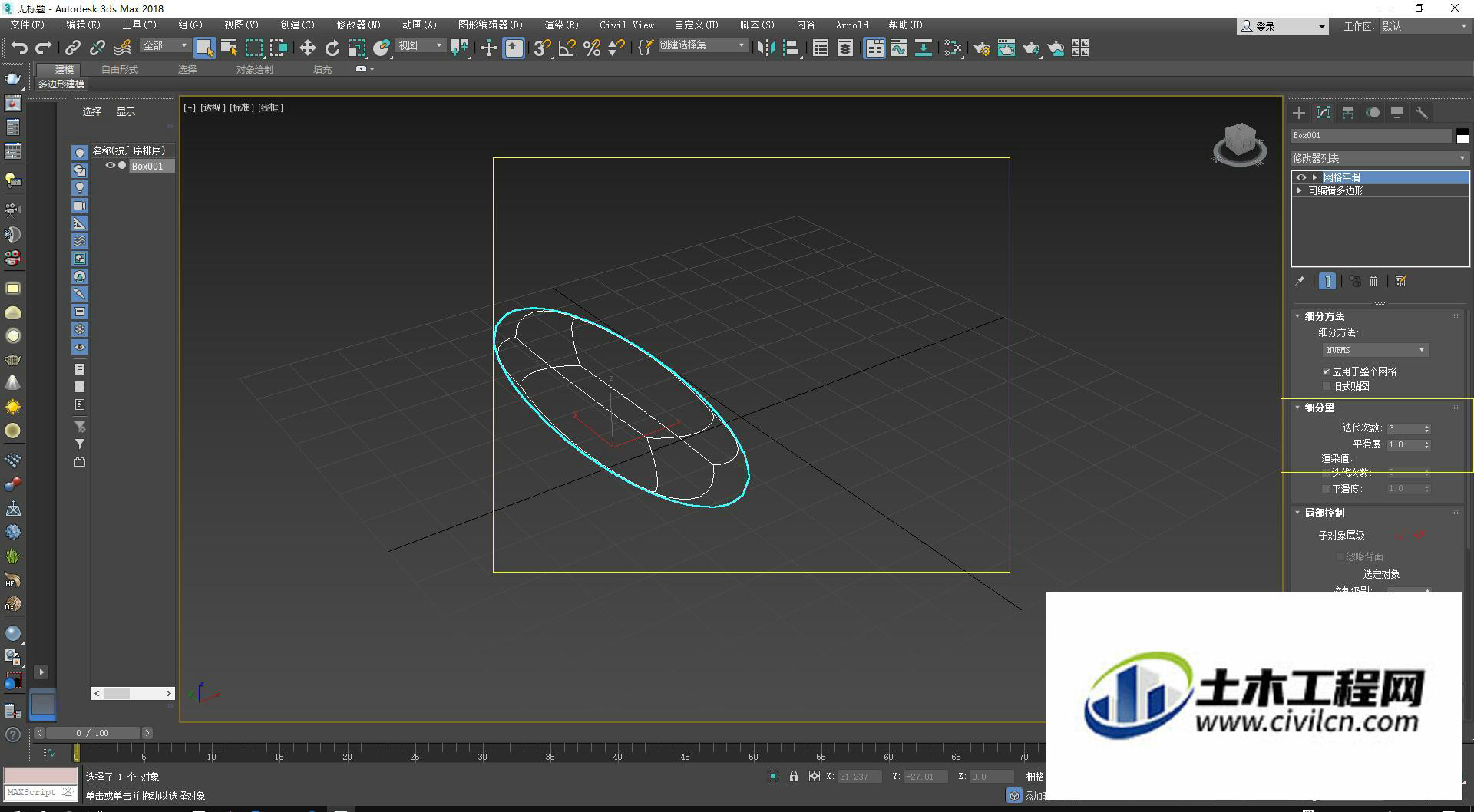
Task: Click scene explorer horizontal scrollbar
Action: point(133,693)
